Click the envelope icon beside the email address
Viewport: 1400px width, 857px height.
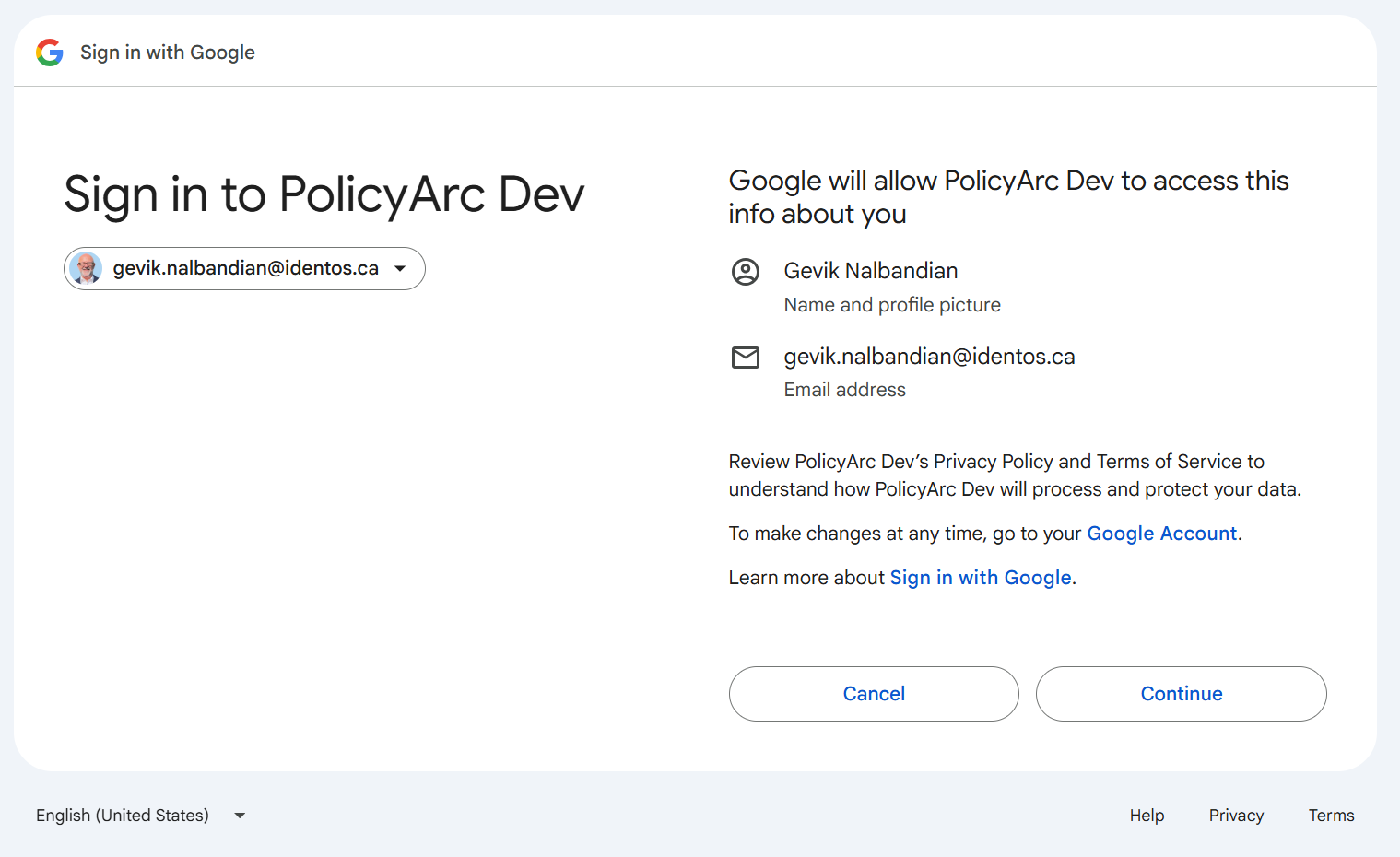pyautogui.click(x=746, y=358)
